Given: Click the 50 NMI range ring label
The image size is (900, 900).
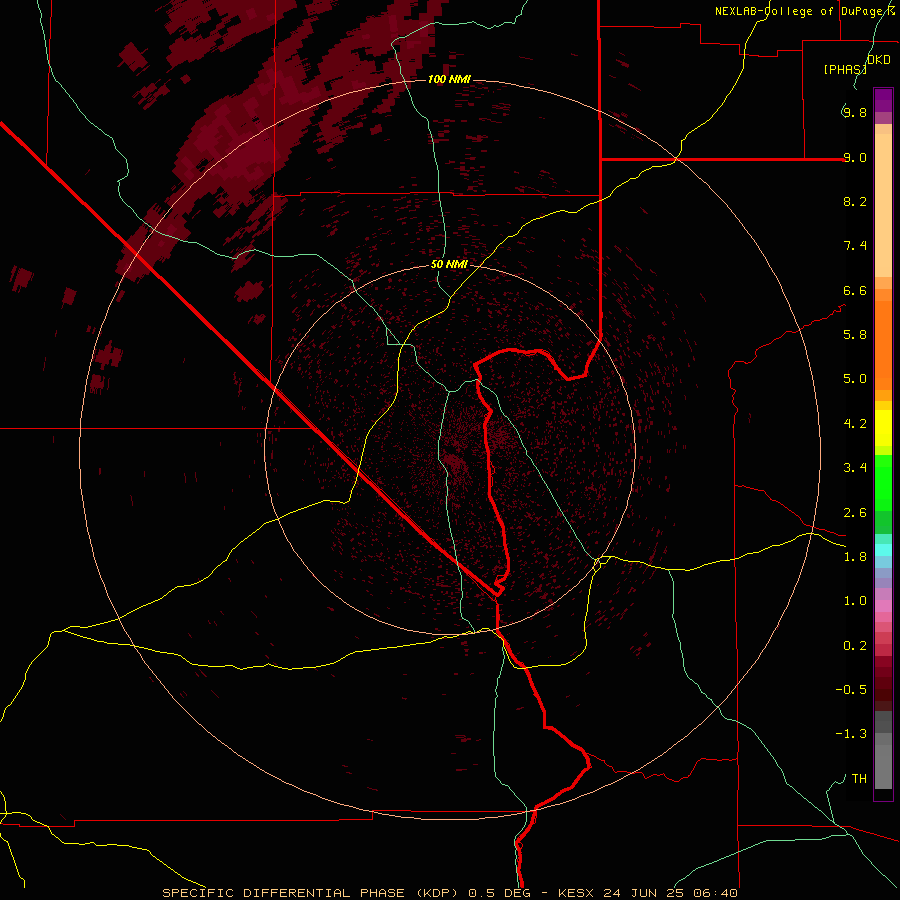Looking at the screenshot, I should coord(449,264).
